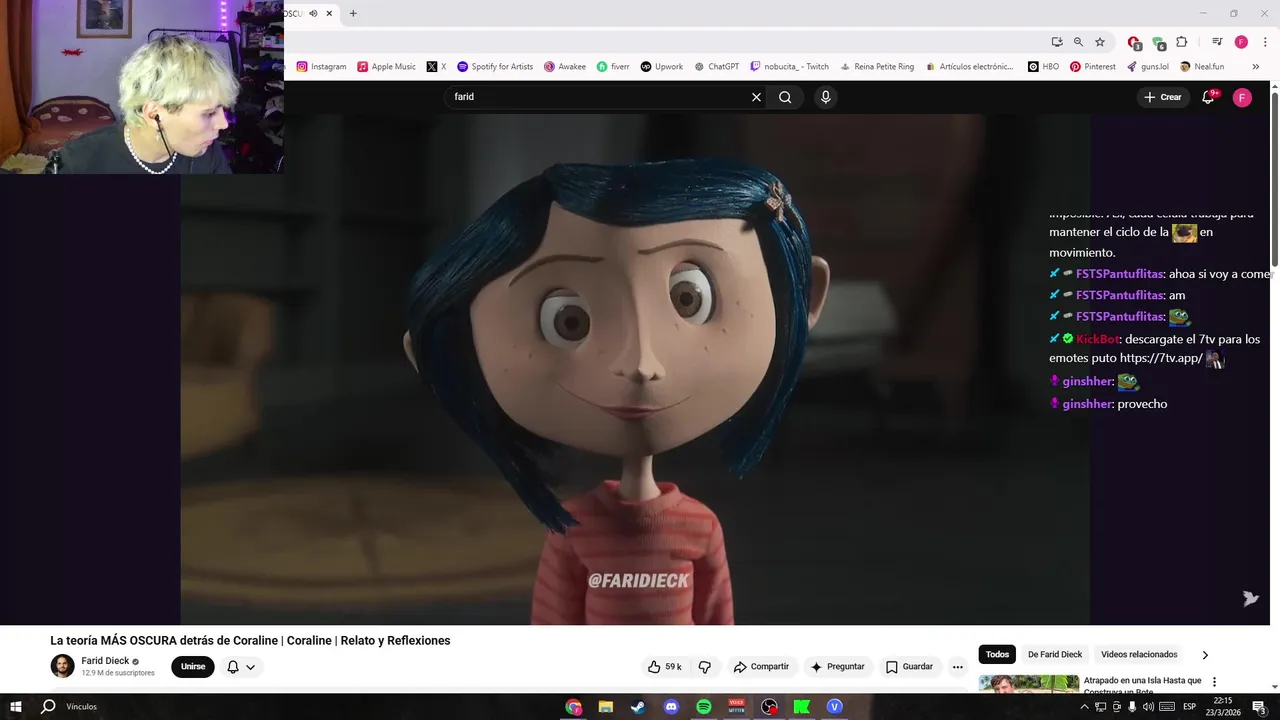
Task: Bookmark this page with the star icon
Action: 1100,42
